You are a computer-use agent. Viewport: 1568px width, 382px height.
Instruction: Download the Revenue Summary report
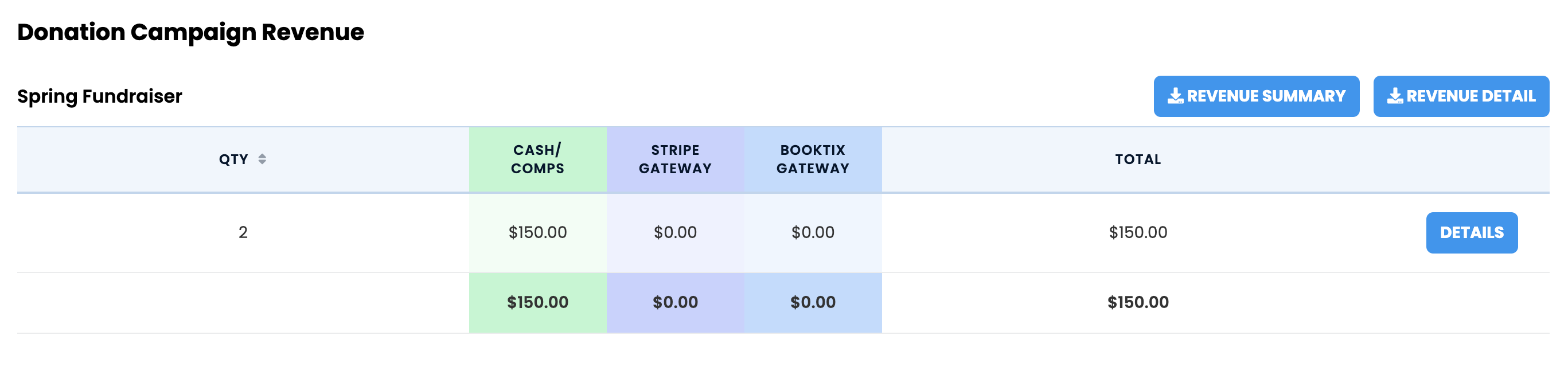pos(1257,96)
